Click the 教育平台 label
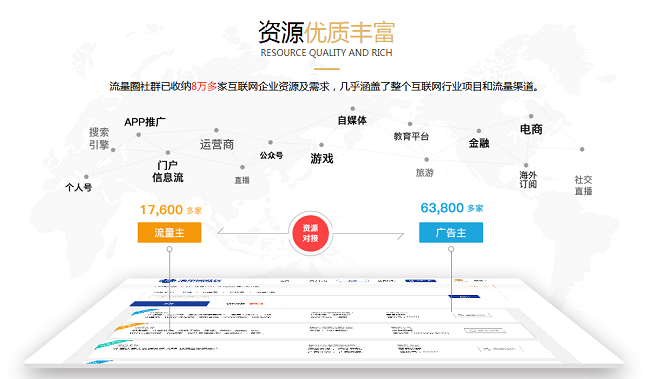This screenshot has width=650, height=379. [411, 136]
